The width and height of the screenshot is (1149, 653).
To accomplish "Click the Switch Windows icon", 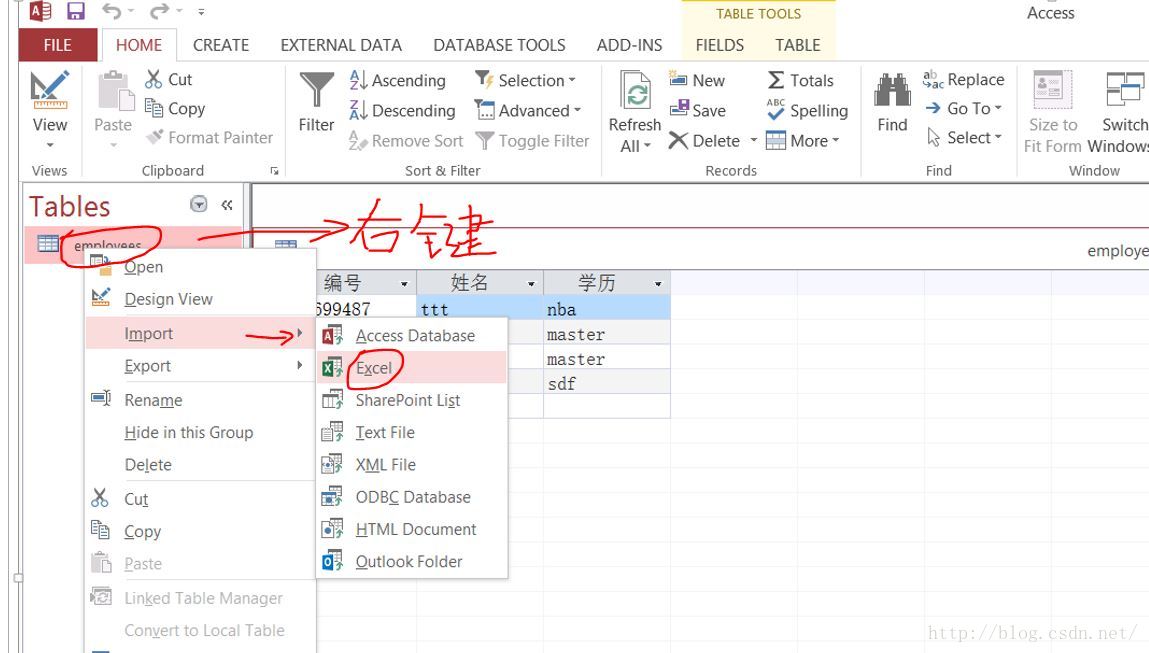I will tap(1125, 91).
